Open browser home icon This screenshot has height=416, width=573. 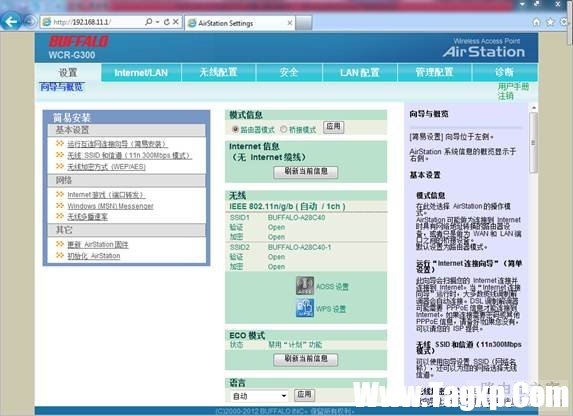pyautogui.click(x=536, y=22)
